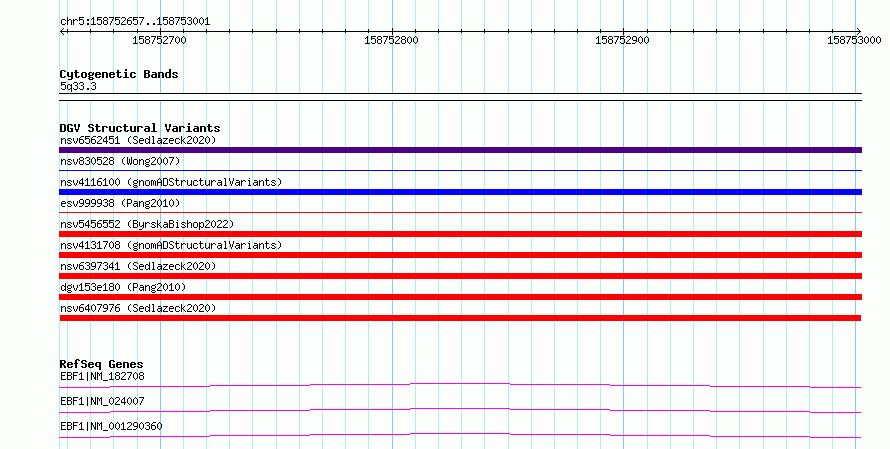Open the EBF1|NM_182708 transcript label
890x449 pixels.
tap(102, 376)
